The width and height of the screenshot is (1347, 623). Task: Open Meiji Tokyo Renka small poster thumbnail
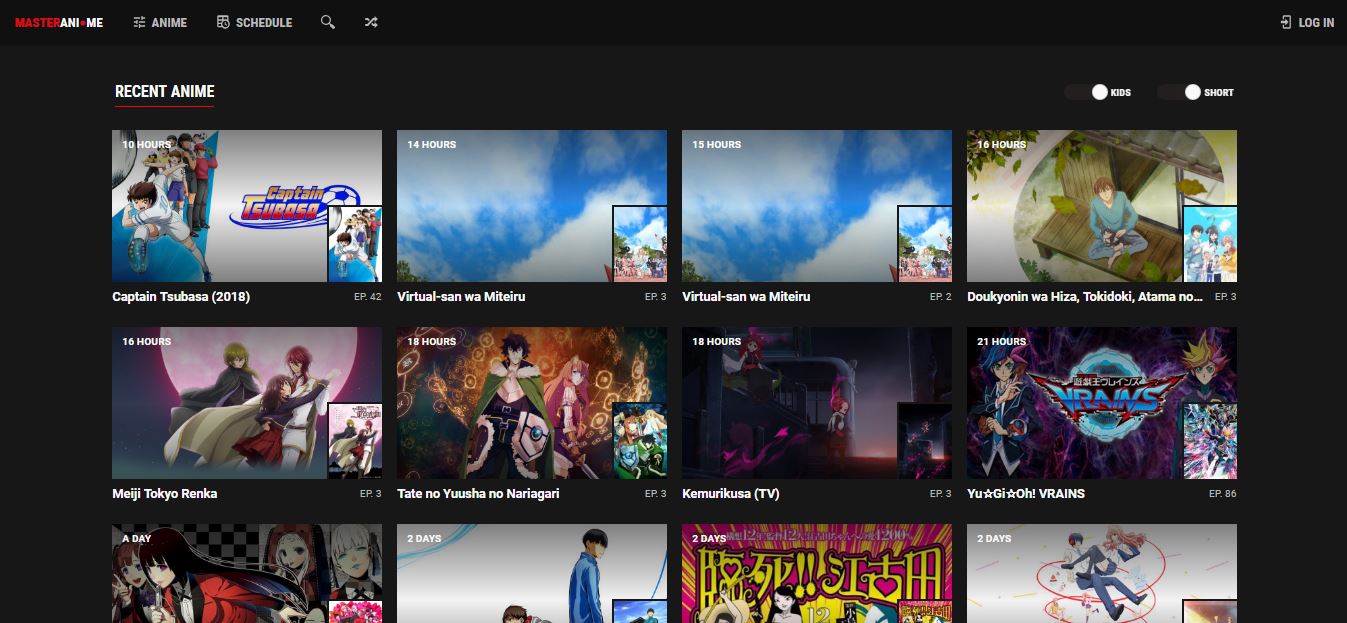[x=355, y=441]
